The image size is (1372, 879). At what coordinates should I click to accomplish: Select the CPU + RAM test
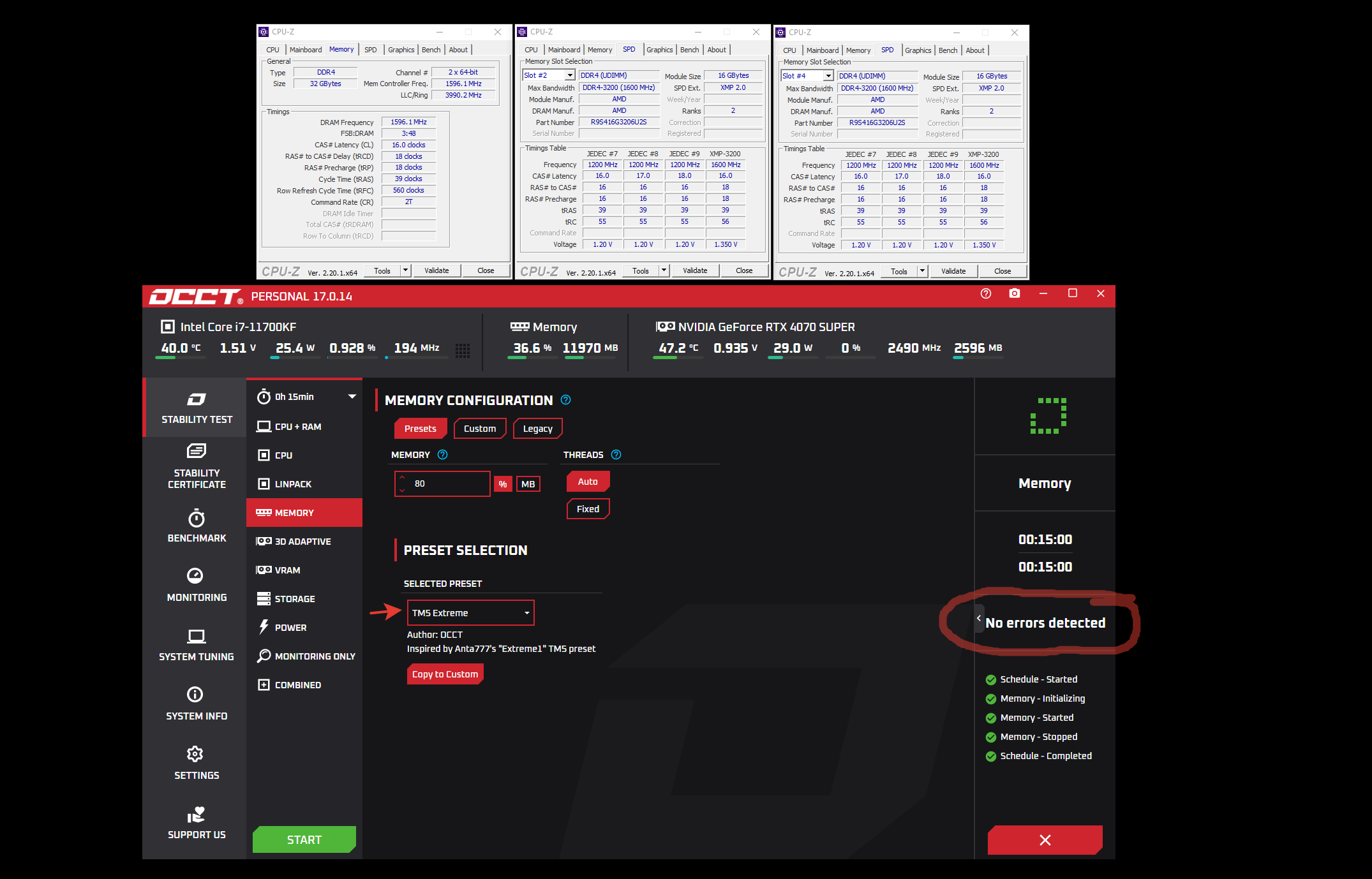click(304, 427)
